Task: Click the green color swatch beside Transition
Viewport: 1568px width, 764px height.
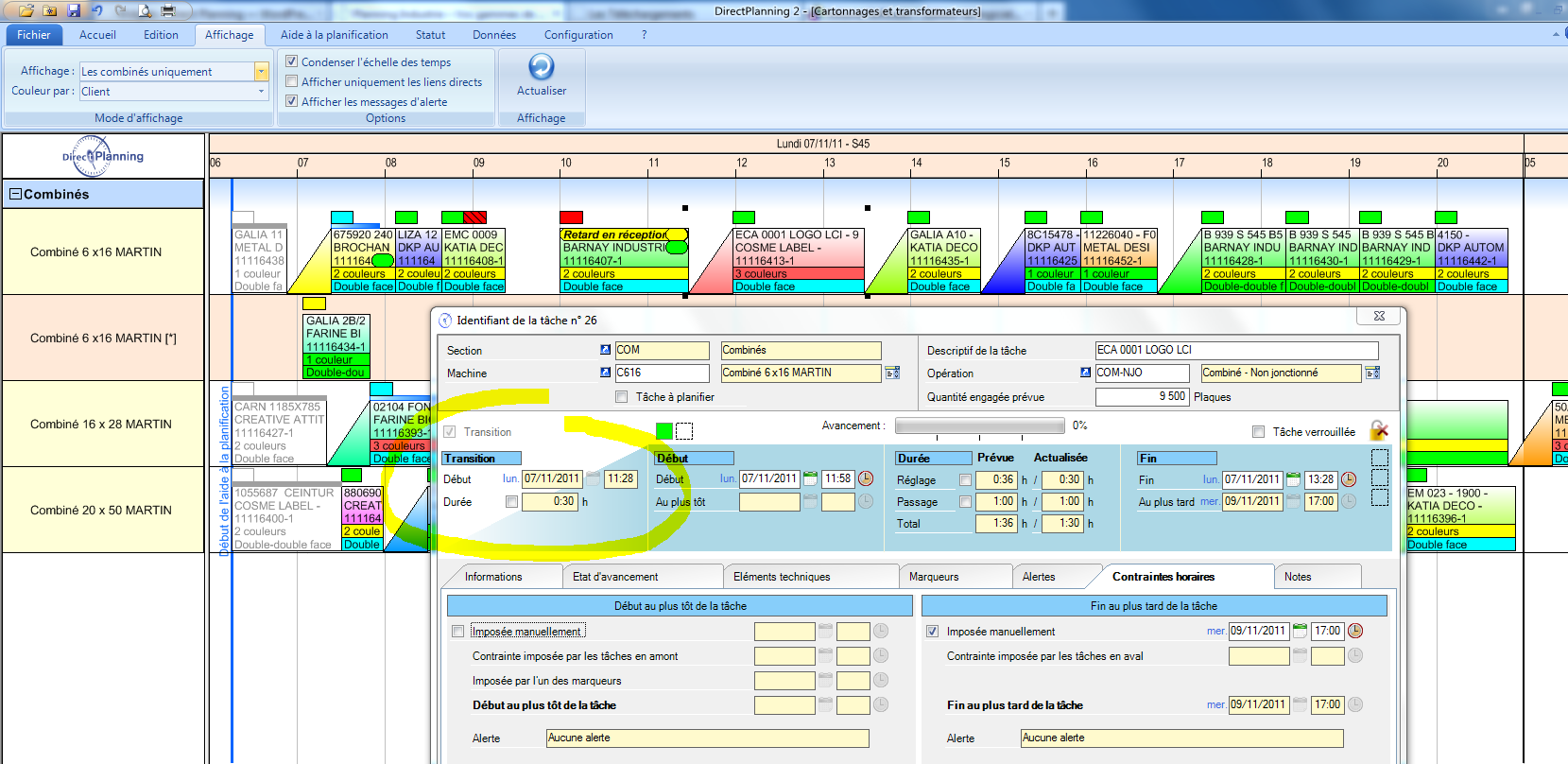Action: coord(664,431)
